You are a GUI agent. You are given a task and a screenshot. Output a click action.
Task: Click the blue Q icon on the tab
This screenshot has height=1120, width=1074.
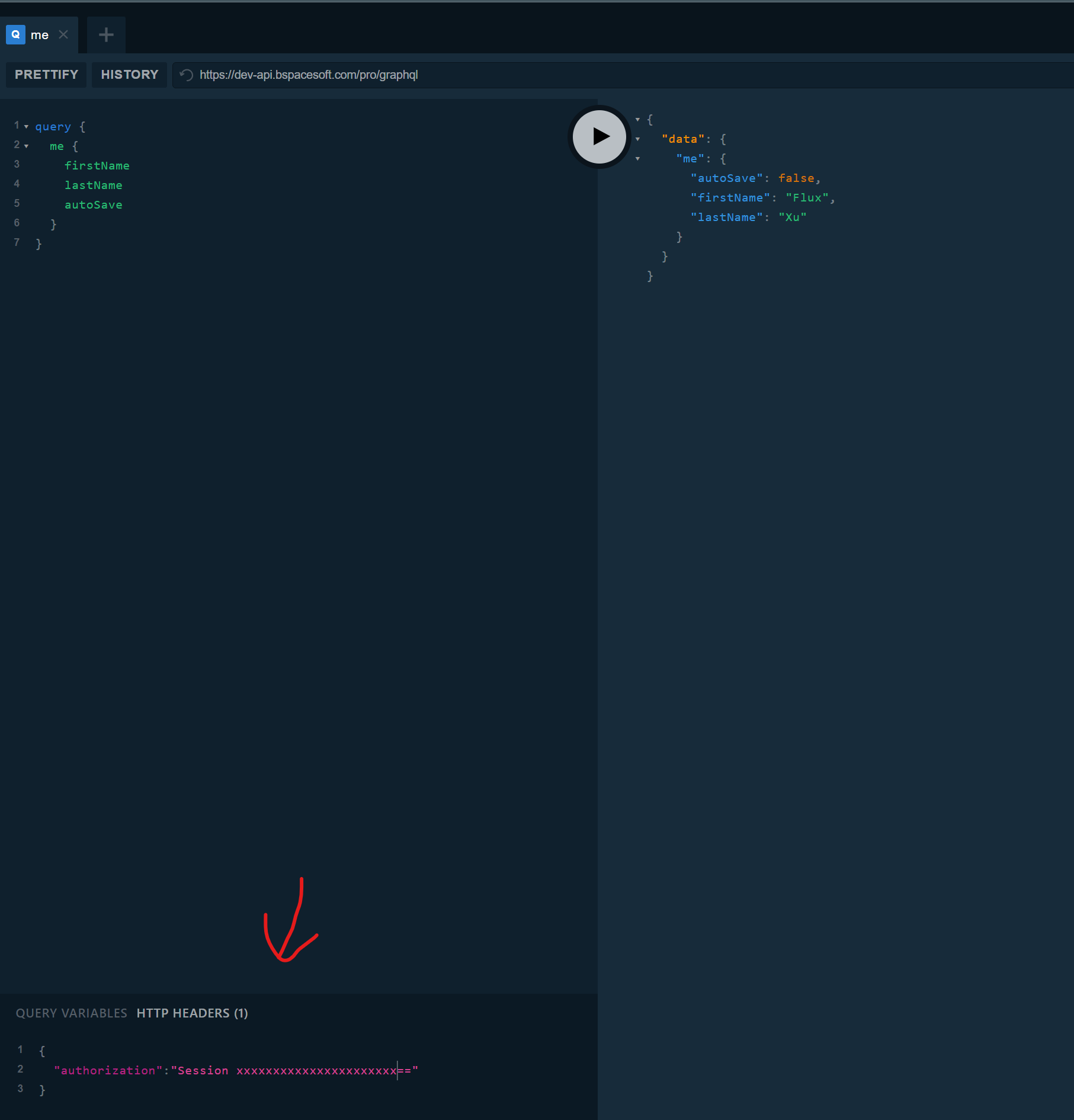pyautogui.click(x=15, y=35)
